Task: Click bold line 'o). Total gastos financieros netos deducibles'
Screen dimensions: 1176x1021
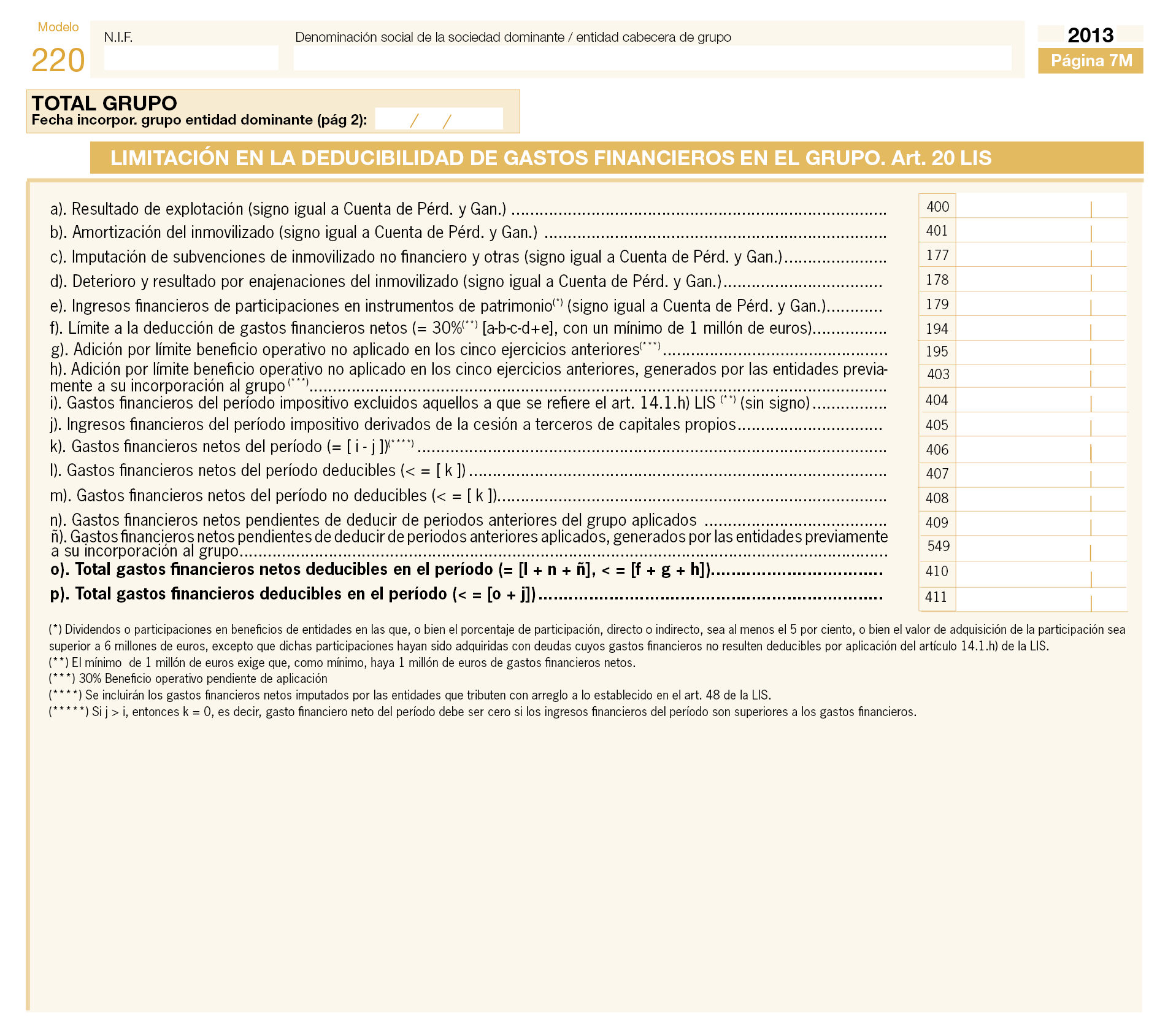Action: point(466,569)
